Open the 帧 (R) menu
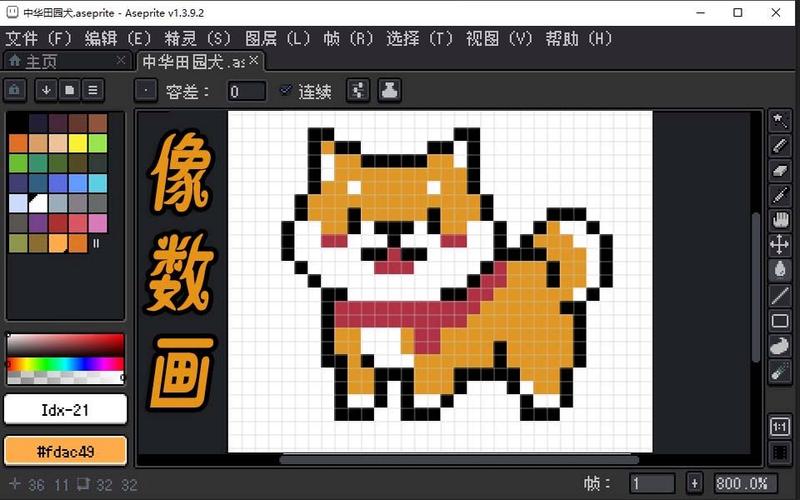The height and width of the screenshot is (500, 800). (x=348, y=38)
